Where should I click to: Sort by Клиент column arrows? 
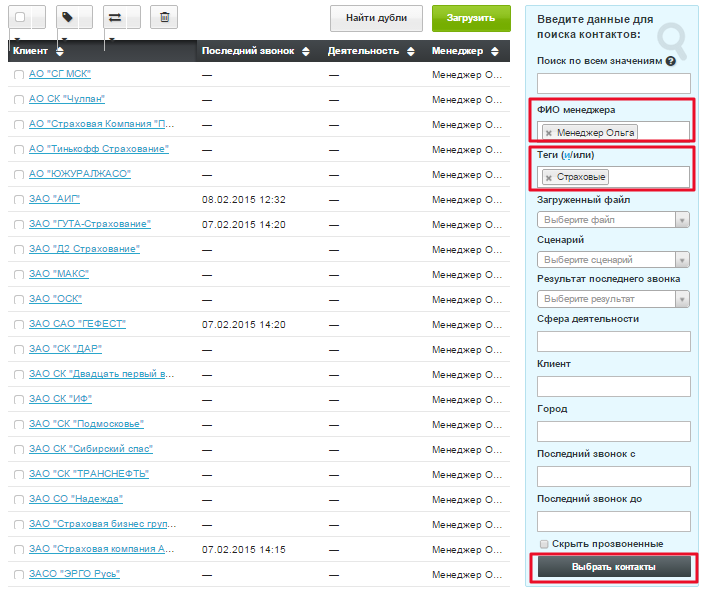coord(60,52)
